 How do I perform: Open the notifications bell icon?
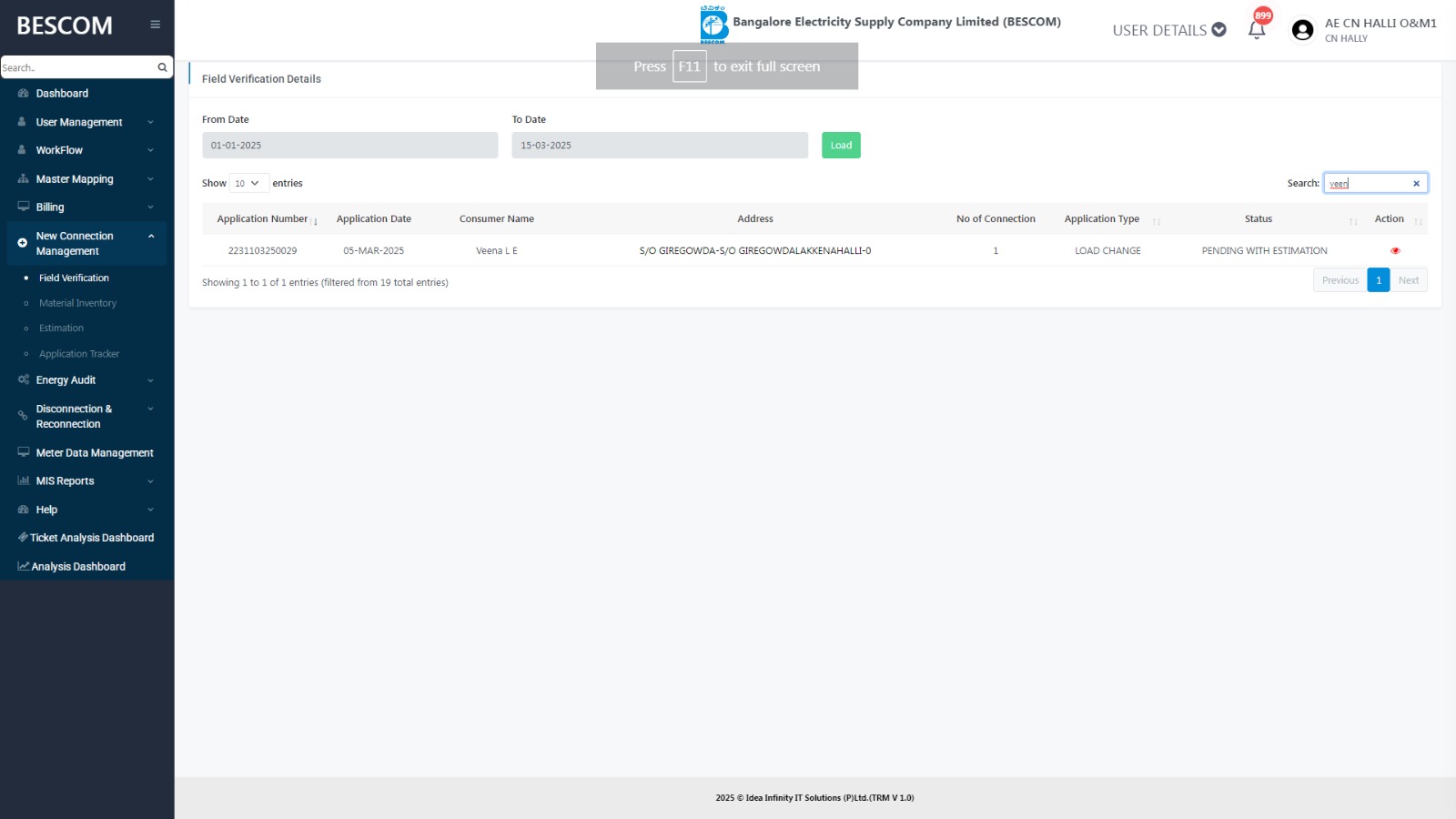tap(1257, 29)
